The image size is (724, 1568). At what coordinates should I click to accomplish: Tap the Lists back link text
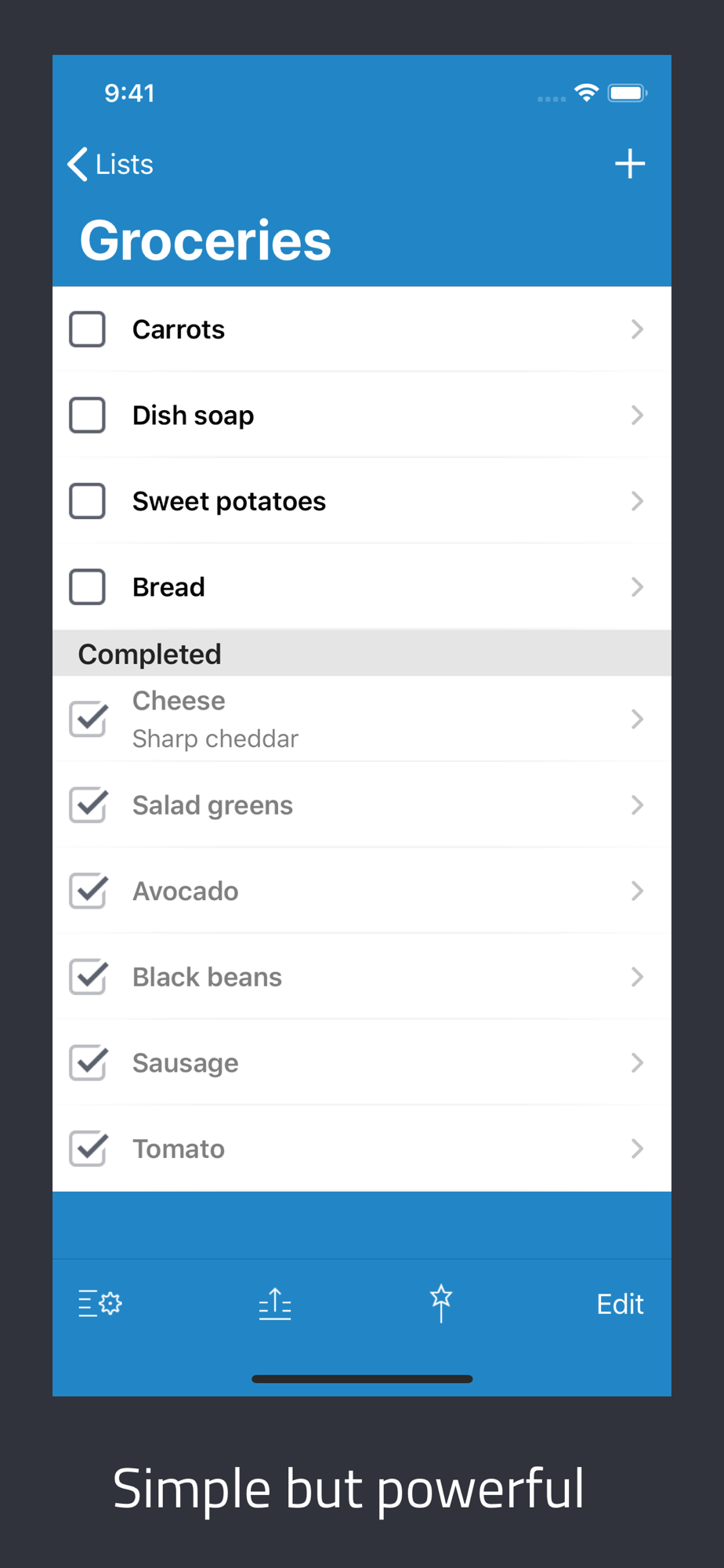coord(124,165)
